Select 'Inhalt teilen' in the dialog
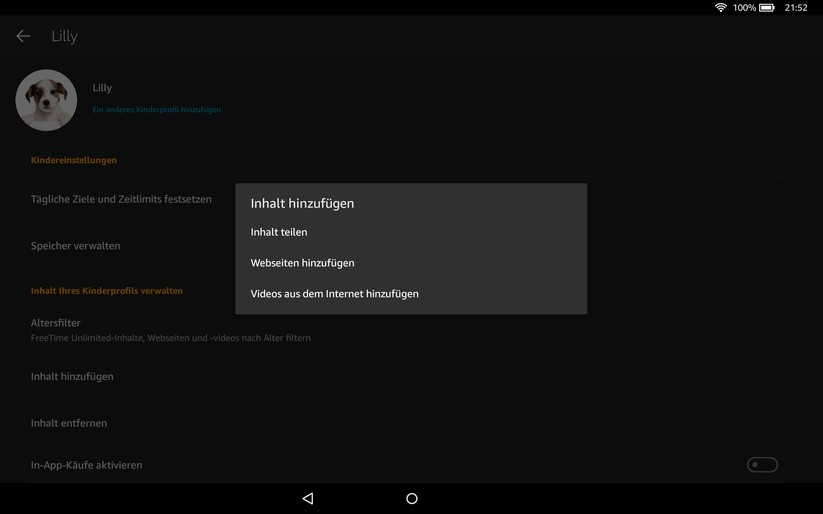Screen dimensions: 823x514 click(x=279, y=232)
